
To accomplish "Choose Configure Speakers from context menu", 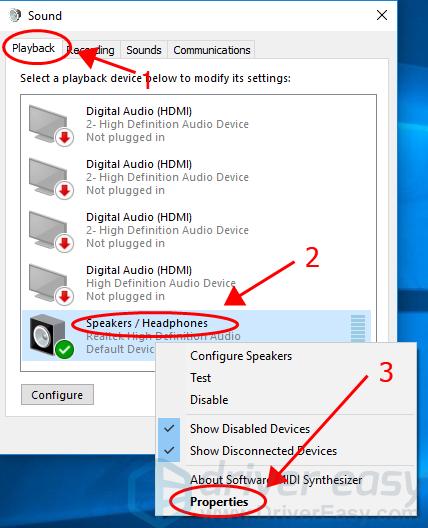I will pyautogui.click(x=241, y=356).
